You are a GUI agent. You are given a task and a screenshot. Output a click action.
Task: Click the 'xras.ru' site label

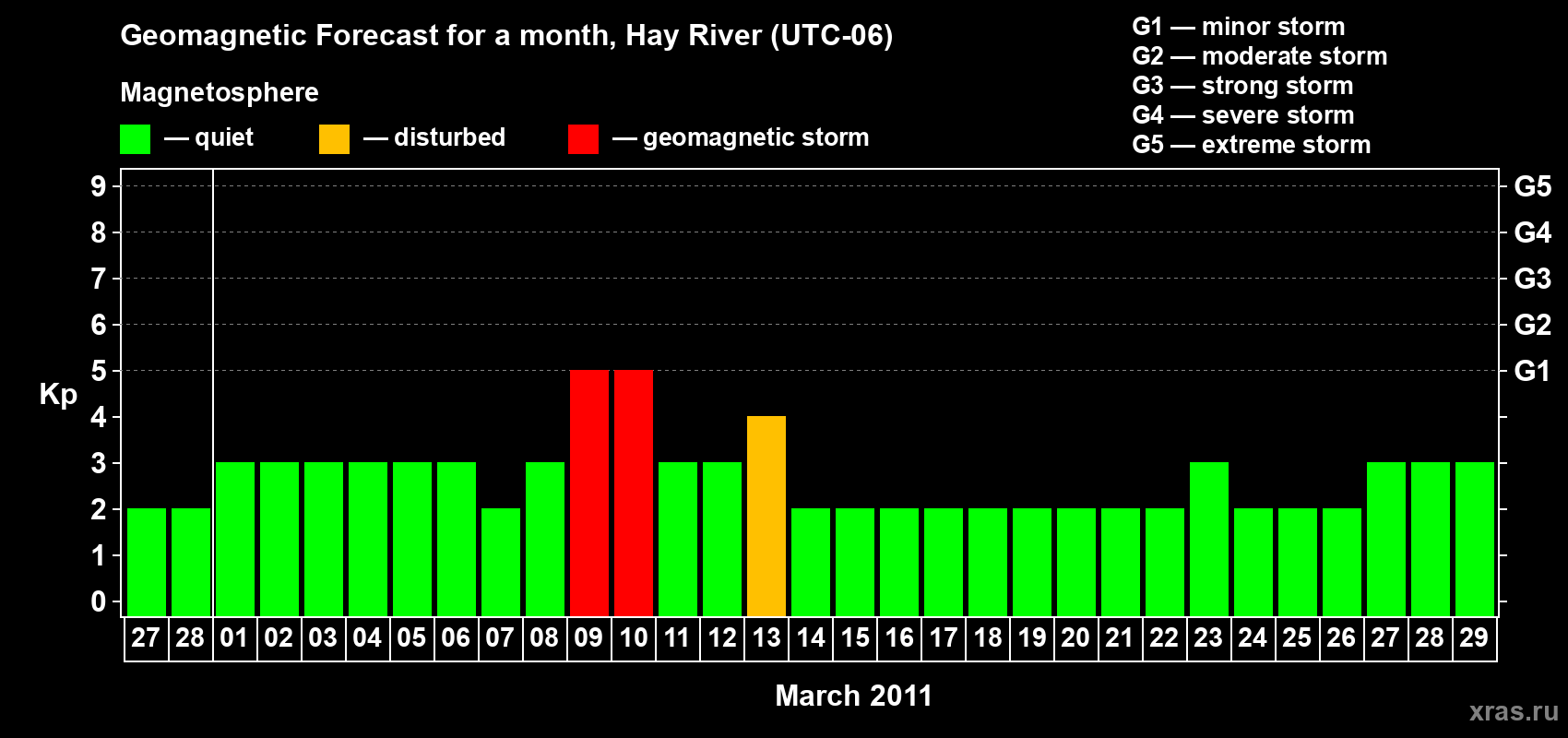click(x=1514, y=711)
